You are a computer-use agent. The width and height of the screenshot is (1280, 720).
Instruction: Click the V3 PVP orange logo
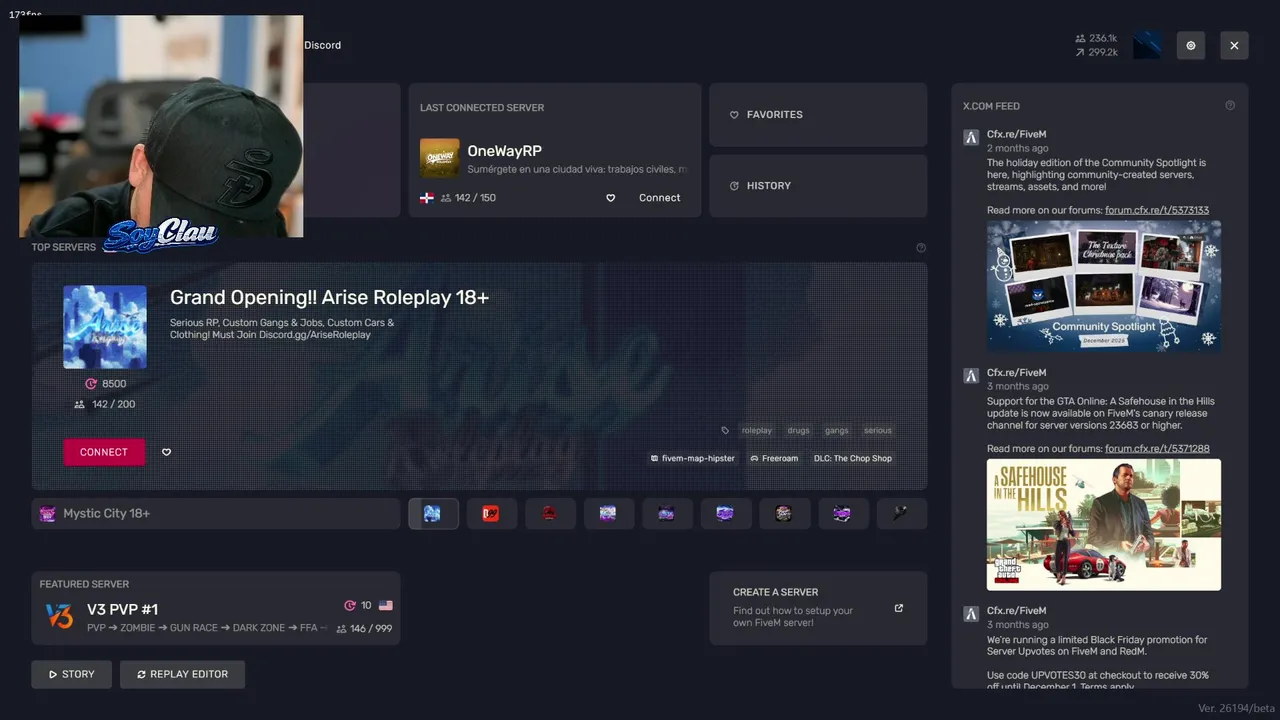pos(60,616)
